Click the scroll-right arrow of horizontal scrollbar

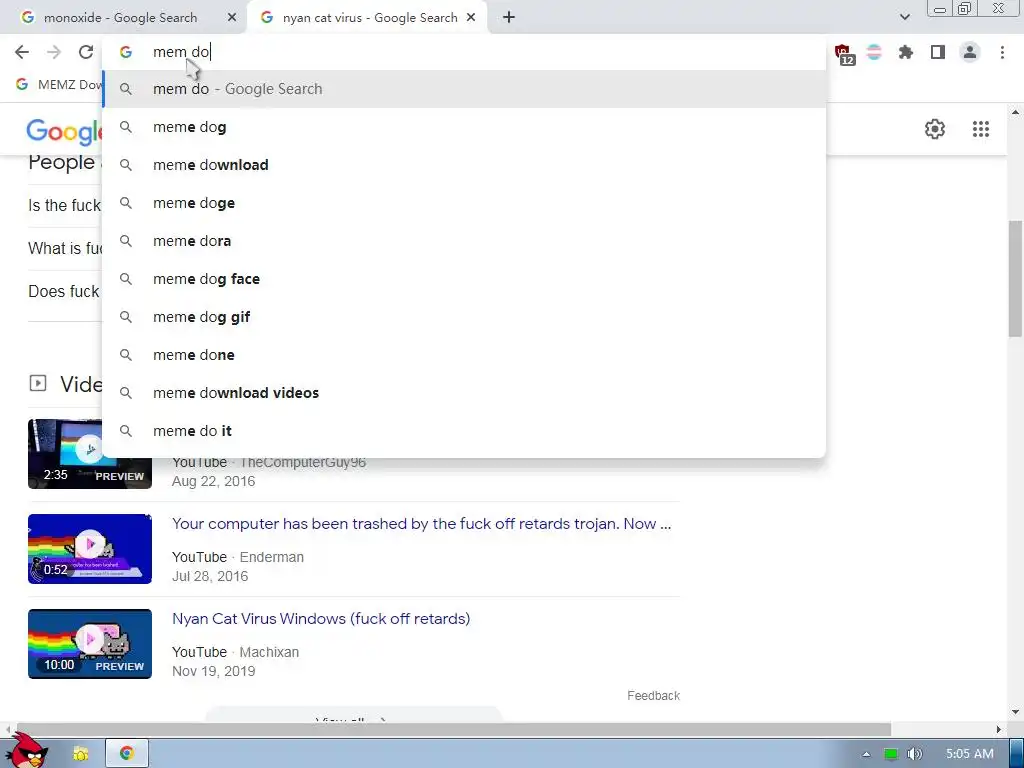999,729
